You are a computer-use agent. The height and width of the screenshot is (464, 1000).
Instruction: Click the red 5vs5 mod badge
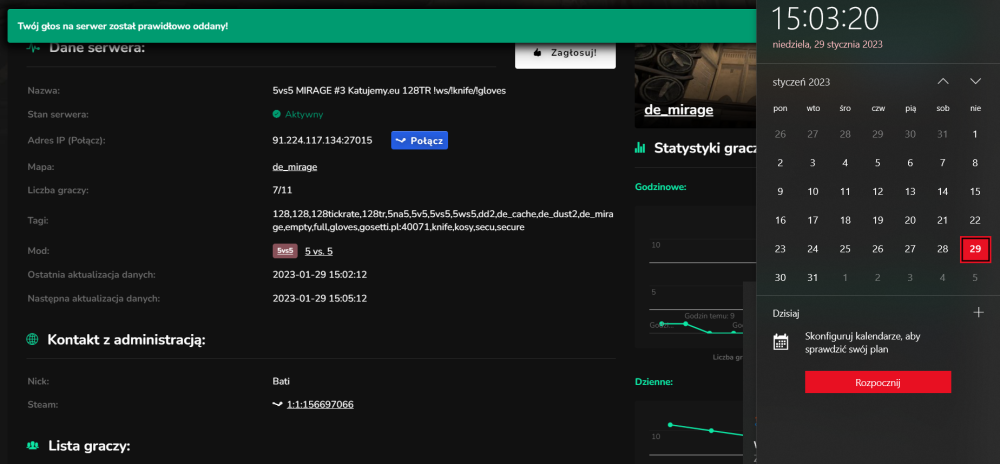(x=285, y=251)
